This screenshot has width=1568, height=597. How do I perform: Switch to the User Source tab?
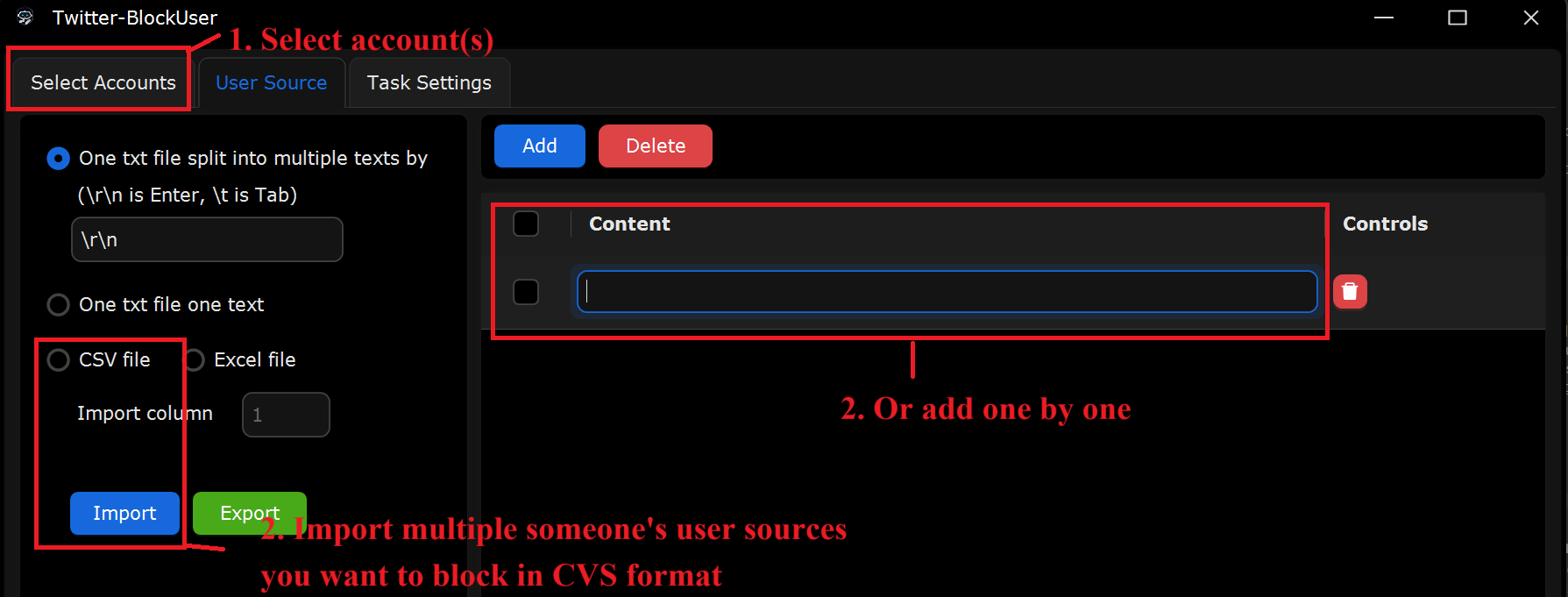[272, 82]
